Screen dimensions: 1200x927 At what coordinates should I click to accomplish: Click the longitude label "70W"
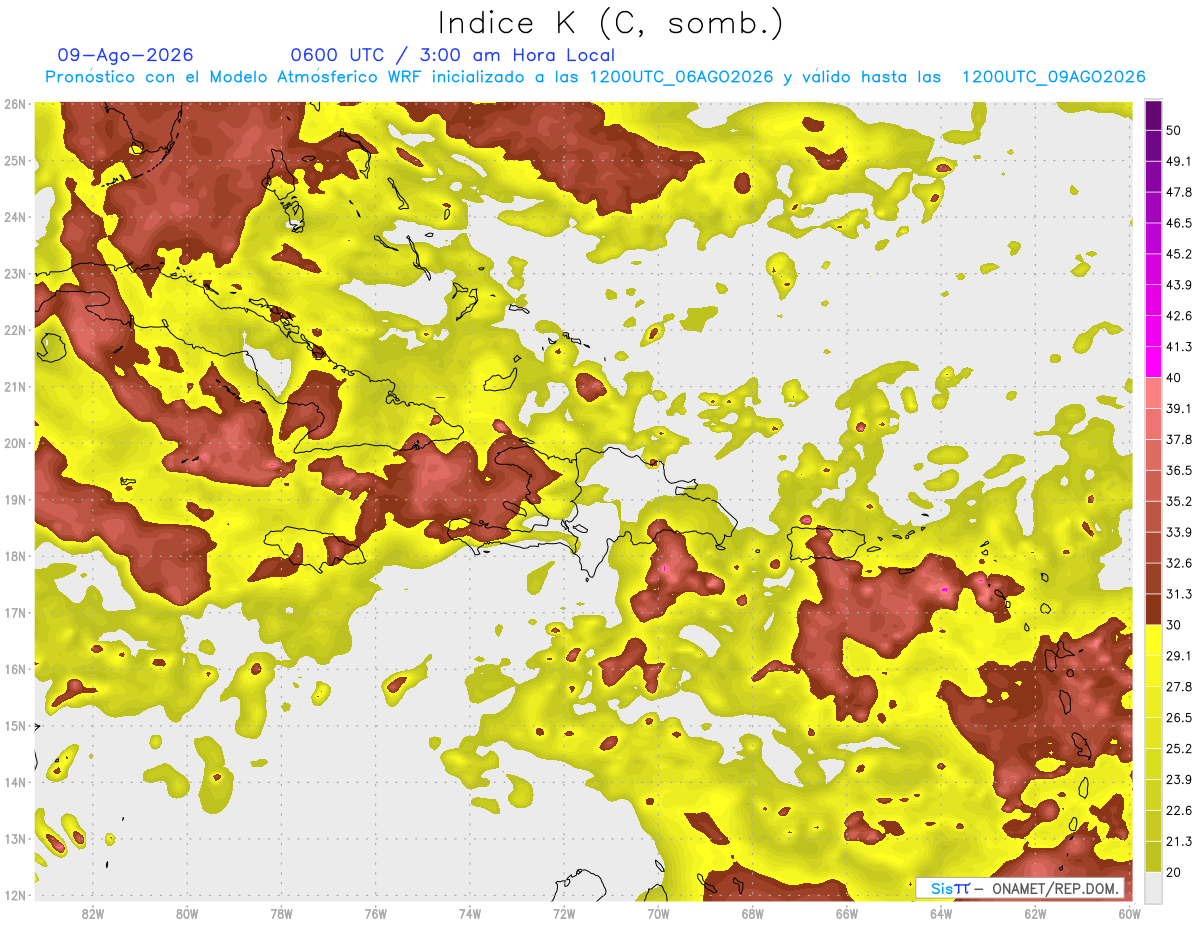tap(658, 913)
